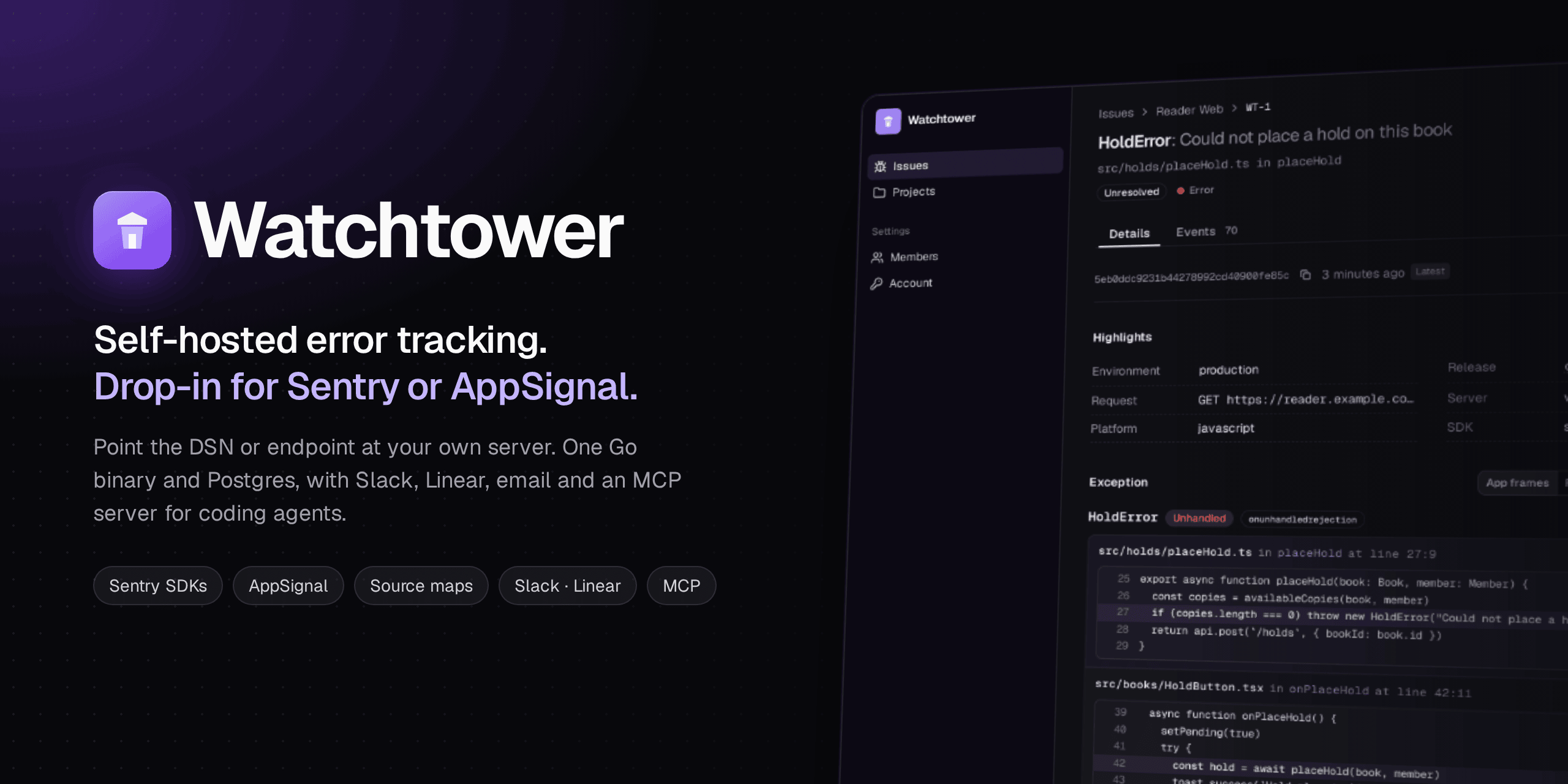This screenshot has height=784, width=1568.
Task: Open Issues in the sidebar
Action: coord(965,164)
